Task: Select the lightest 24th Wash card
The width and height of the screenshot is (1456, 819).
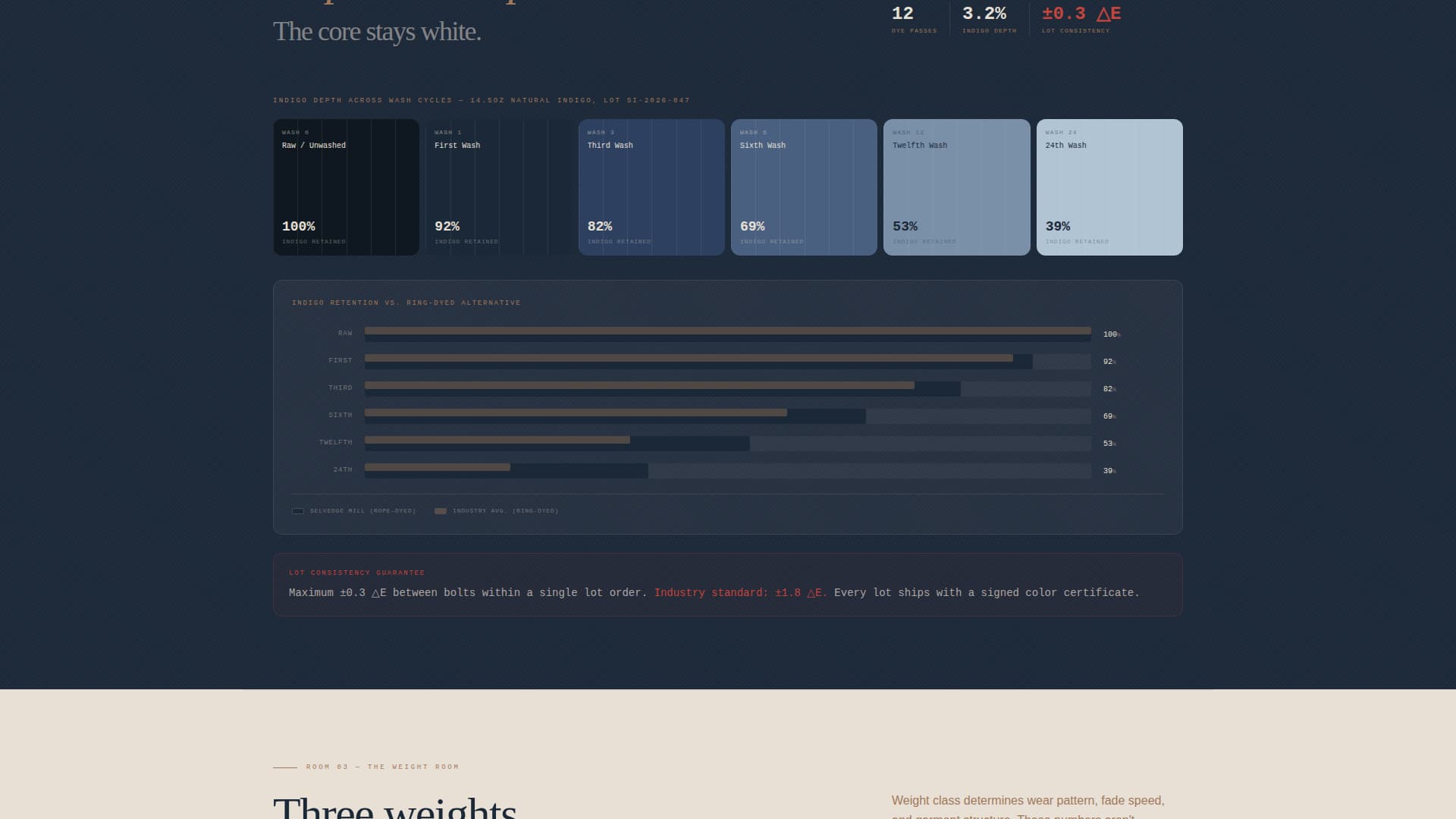Action: click(1109, 187)
